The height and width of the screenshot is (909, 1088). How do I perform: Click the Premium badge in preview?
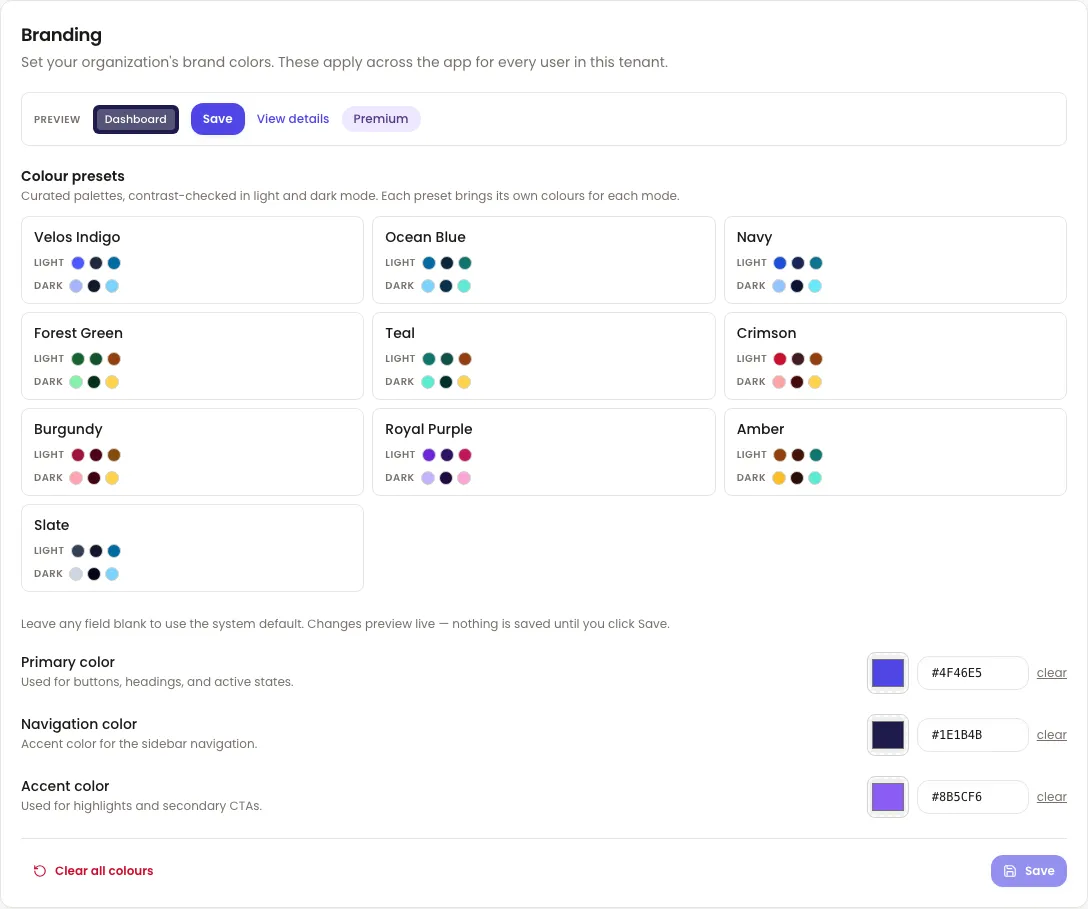(381, 119)
